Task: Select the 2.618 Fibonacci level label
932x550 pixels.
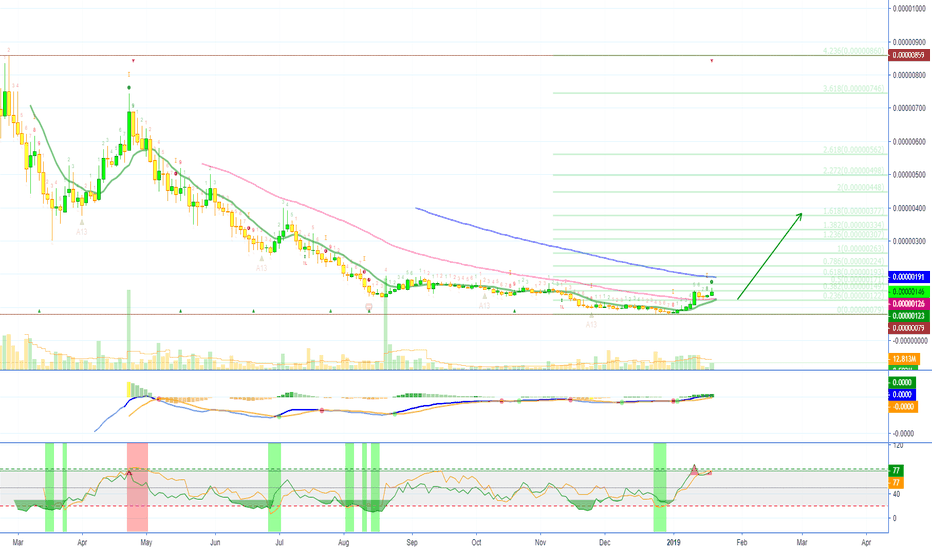Action: click(854, 150)
